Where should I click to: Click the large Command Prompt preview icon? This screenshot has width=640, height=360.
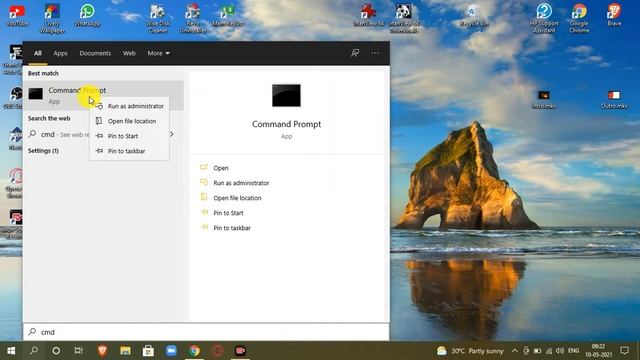(x=286, y=95)
